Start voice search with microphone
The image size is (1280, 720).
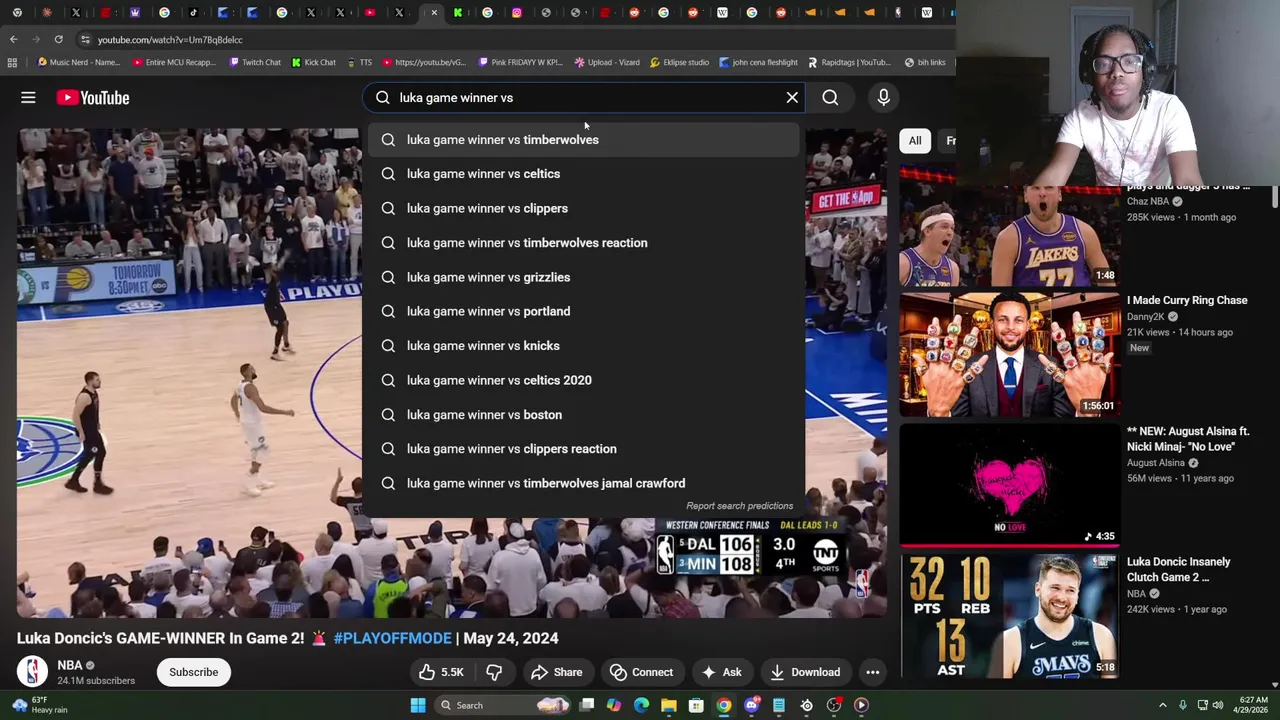pyautogui.click(x=883, y=98)
